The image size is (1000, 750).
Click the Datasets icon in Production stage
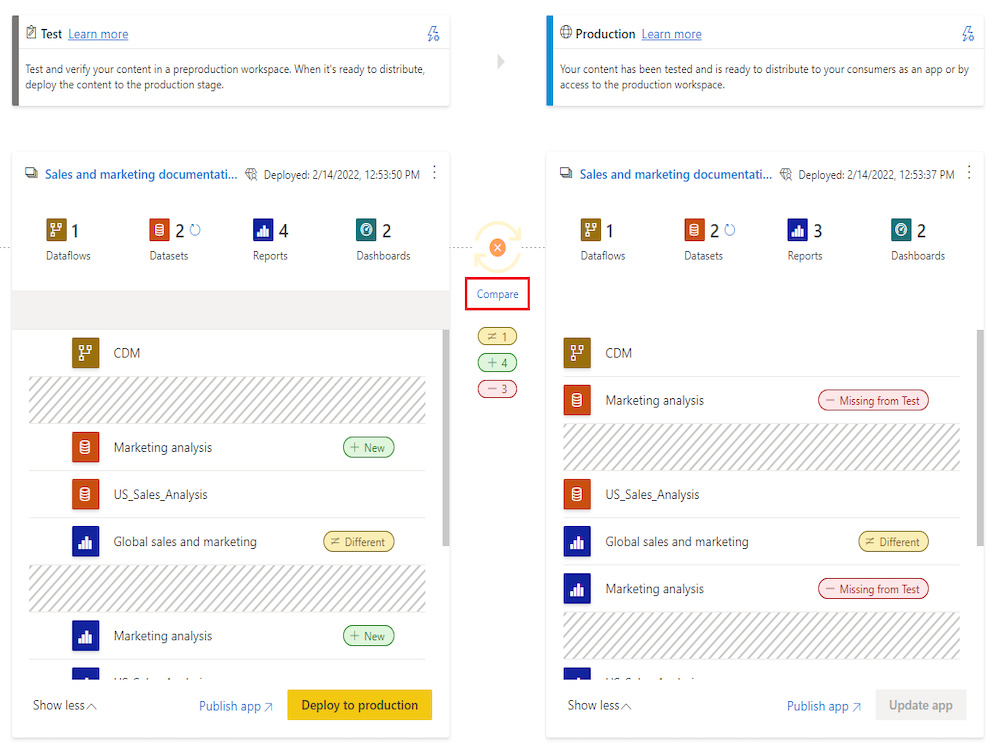click(x=694, y=230)
